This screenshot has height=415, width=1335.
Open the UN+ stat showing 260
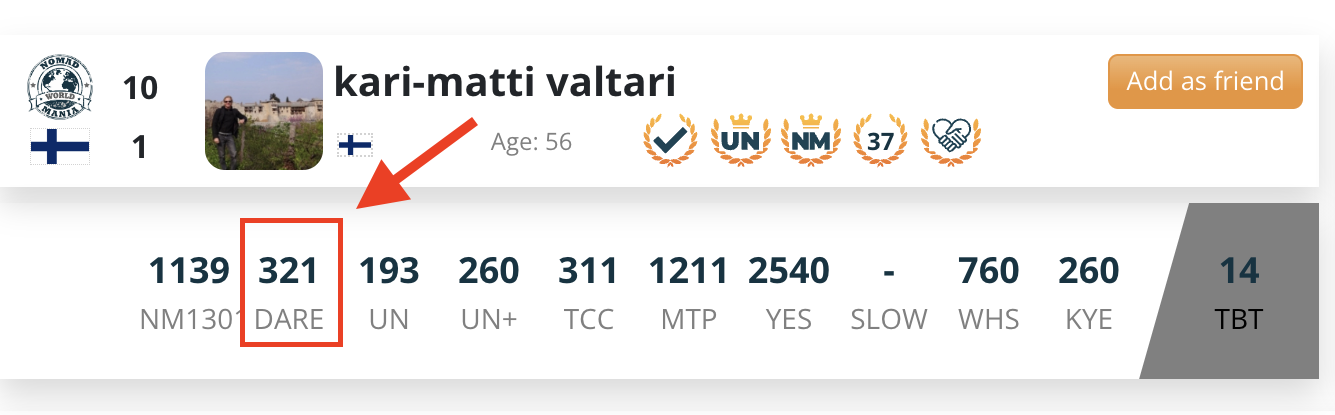point(489,291)
